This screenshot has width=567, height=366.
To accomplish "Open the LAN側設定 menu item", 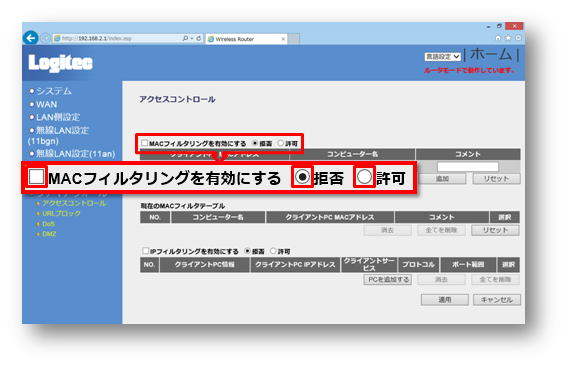I will 58,117.
